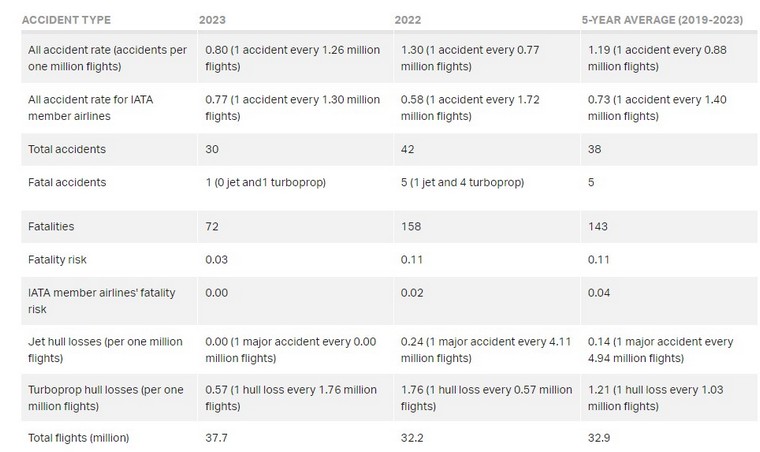This screenshot has height=452, width=760.
Task: Select the 2022 fatalities value 158
Action: point(411,226)
